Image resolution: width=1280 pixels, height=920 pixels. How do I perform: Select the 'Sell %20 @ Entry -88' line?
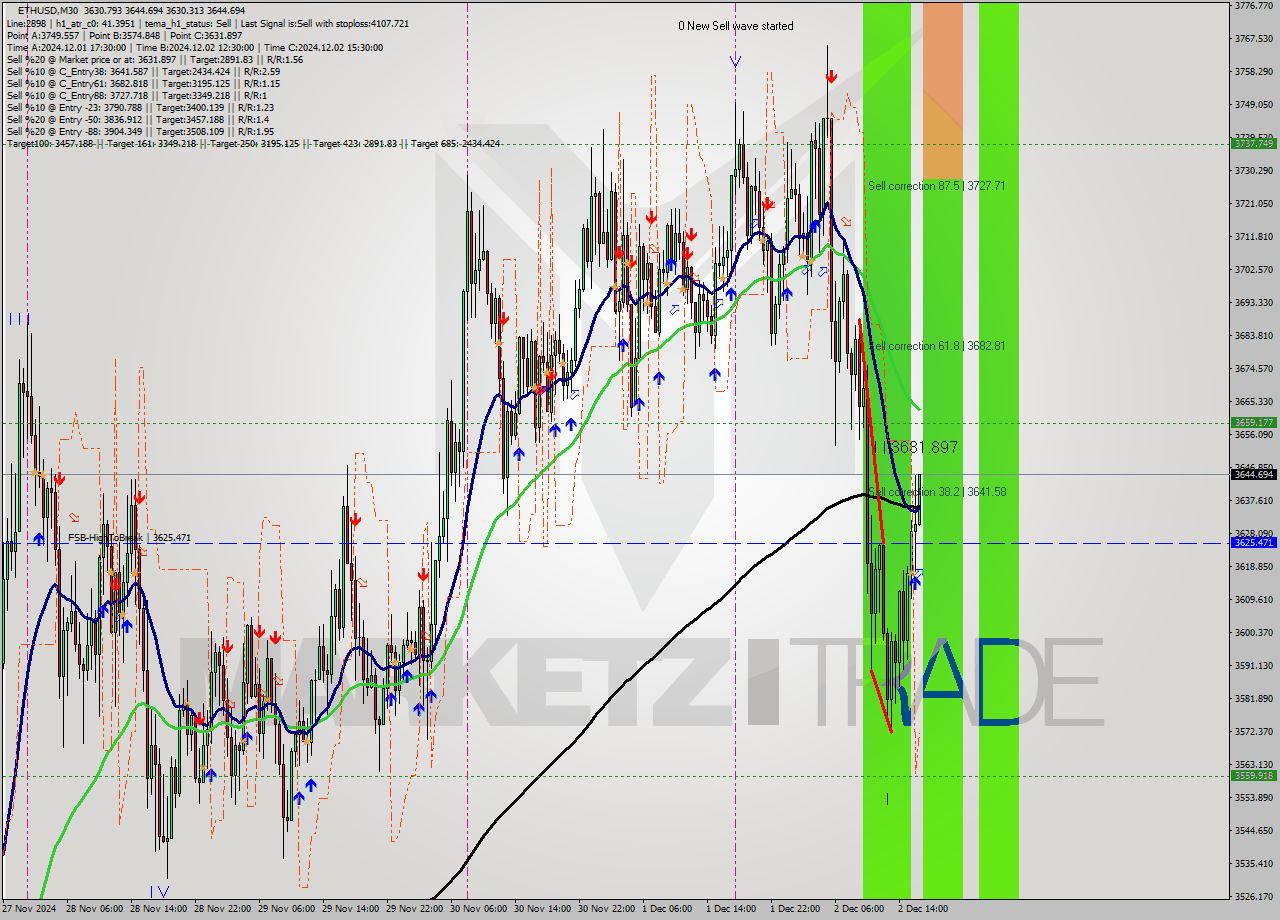coord(140,131)
